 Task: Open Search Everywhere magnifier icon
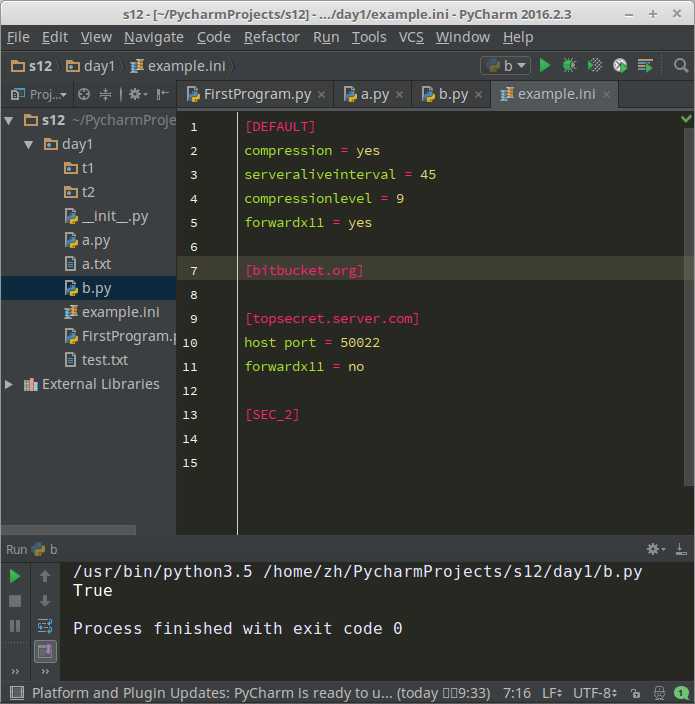pyautogui.click(x=681, y=66)
